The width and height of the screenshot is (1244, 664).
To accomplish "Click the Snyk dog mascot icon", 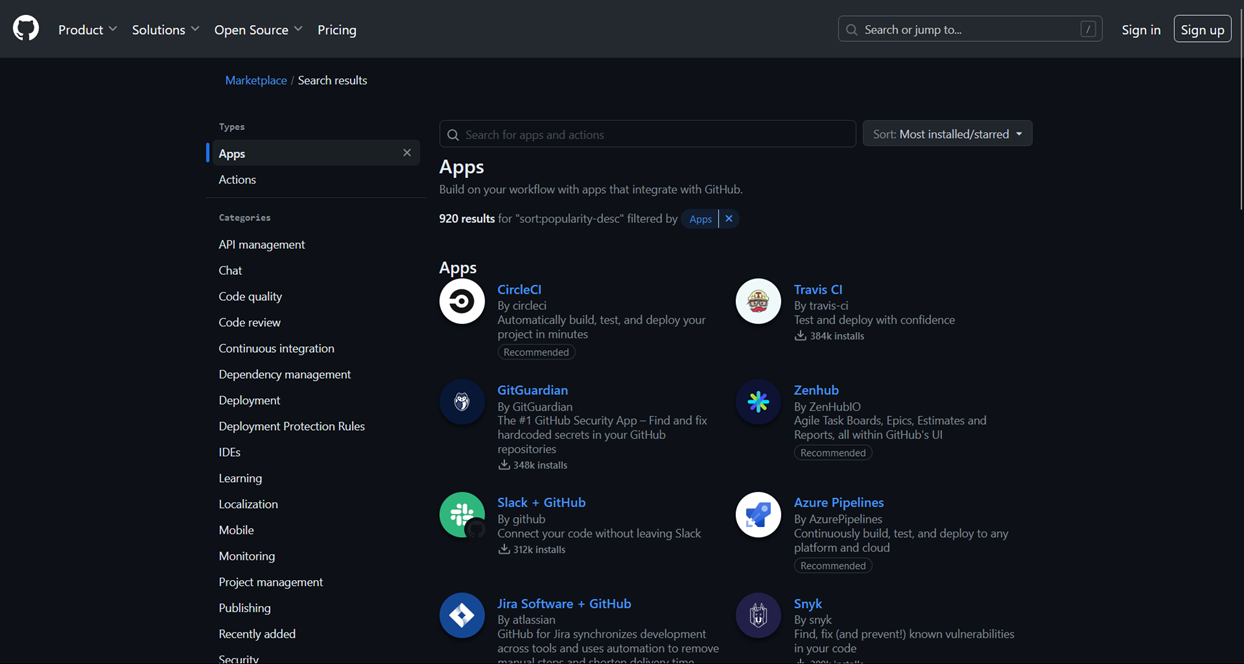I will [x=758, y=615].
